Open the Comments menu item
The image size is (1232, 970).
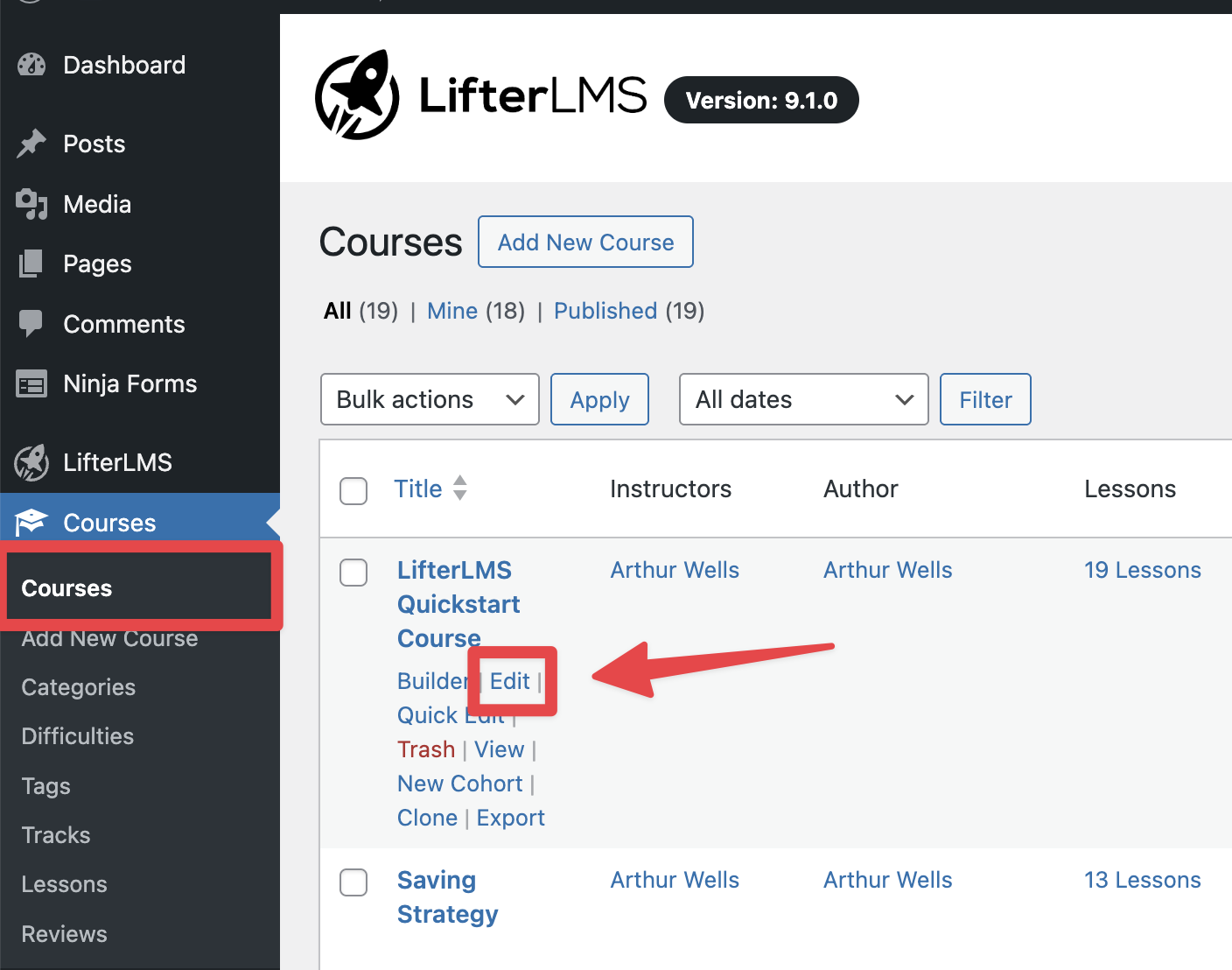click(x=124, y=324)
